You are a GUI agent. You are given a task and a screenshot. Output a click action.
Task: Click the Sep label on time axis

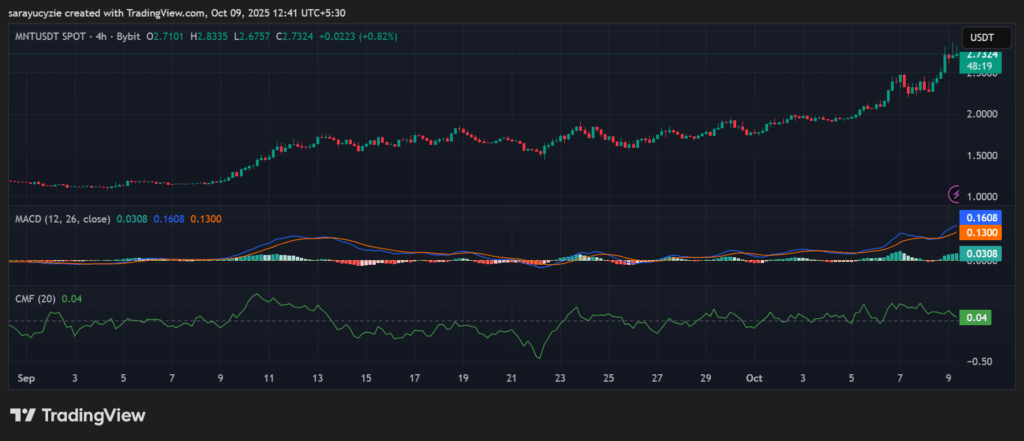point(26,380)
